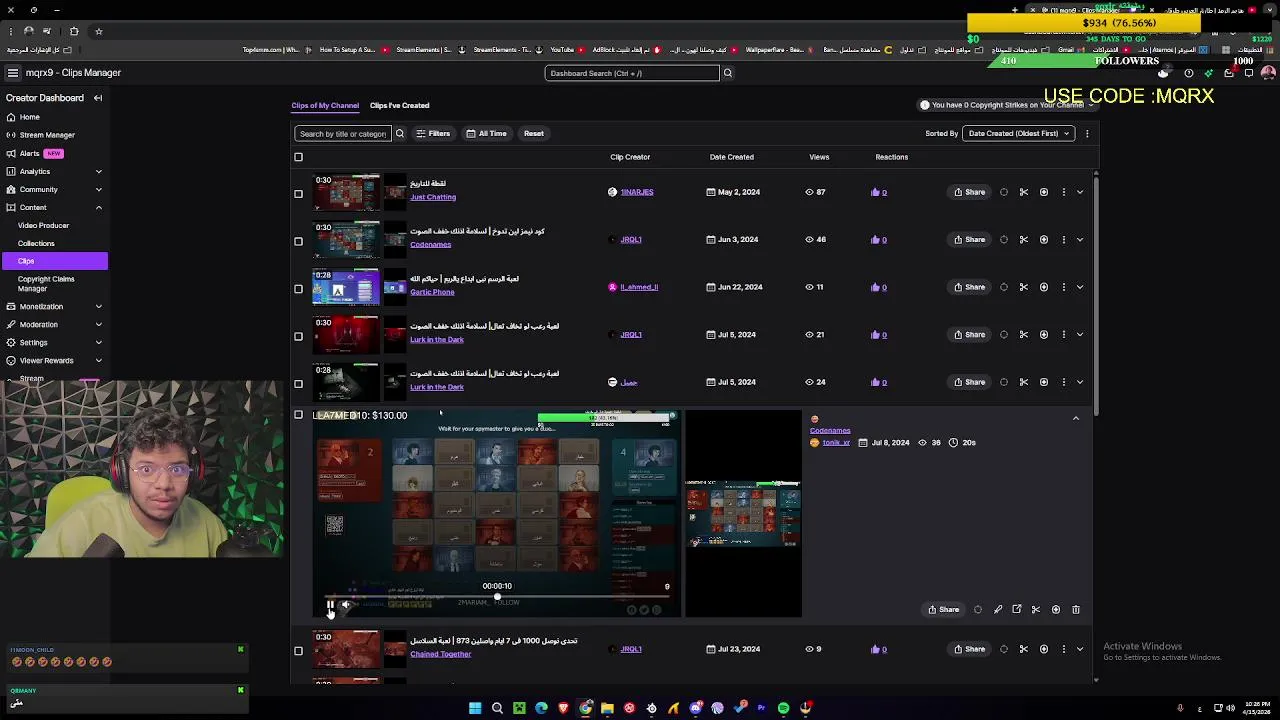
Task: Delete expanded clip with trash icon
Action: [x=1076, y=609]
